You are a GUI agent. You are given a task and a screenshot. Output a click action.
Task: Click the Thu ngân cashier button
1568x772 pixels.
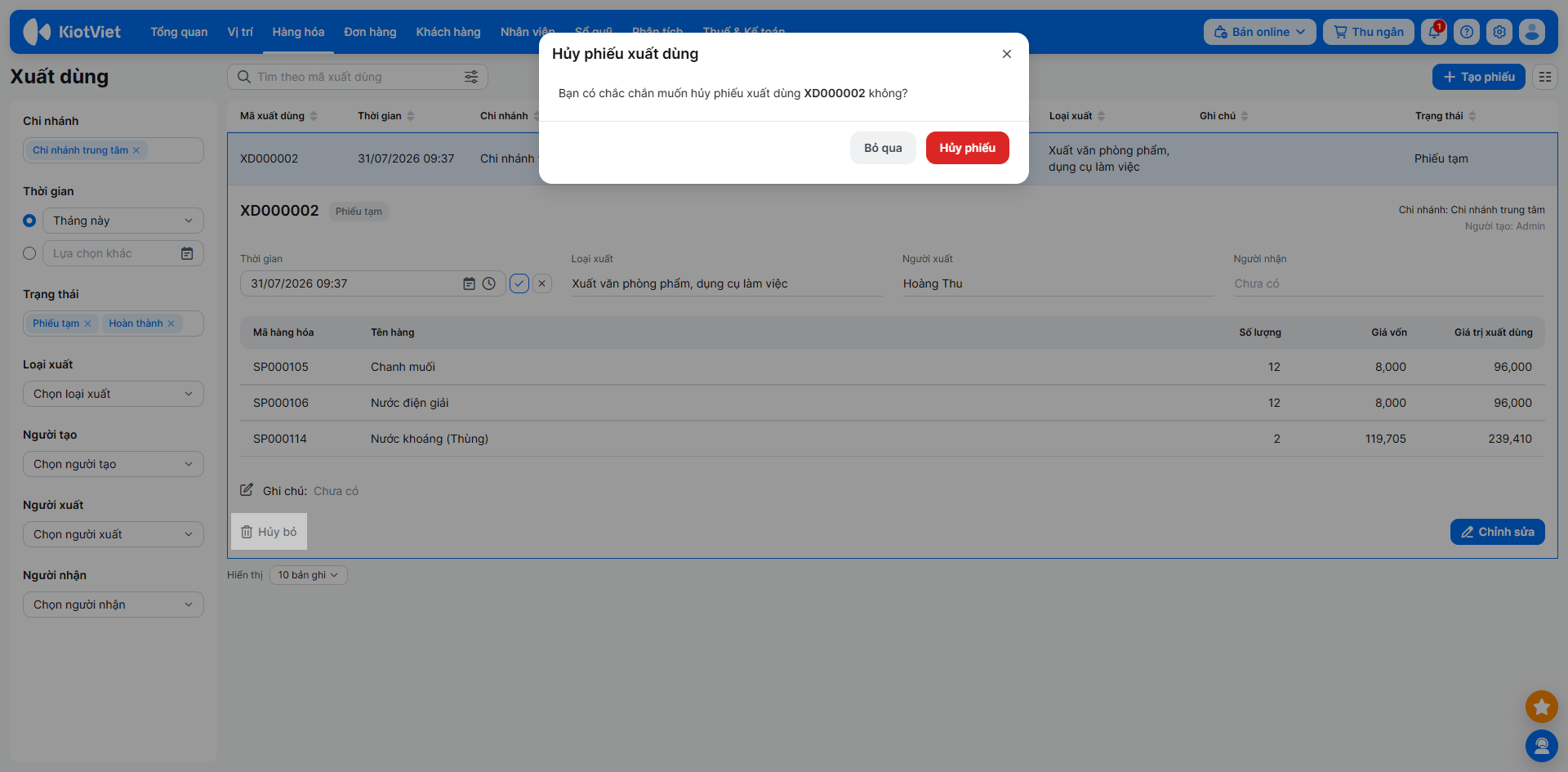(1369, 32)
